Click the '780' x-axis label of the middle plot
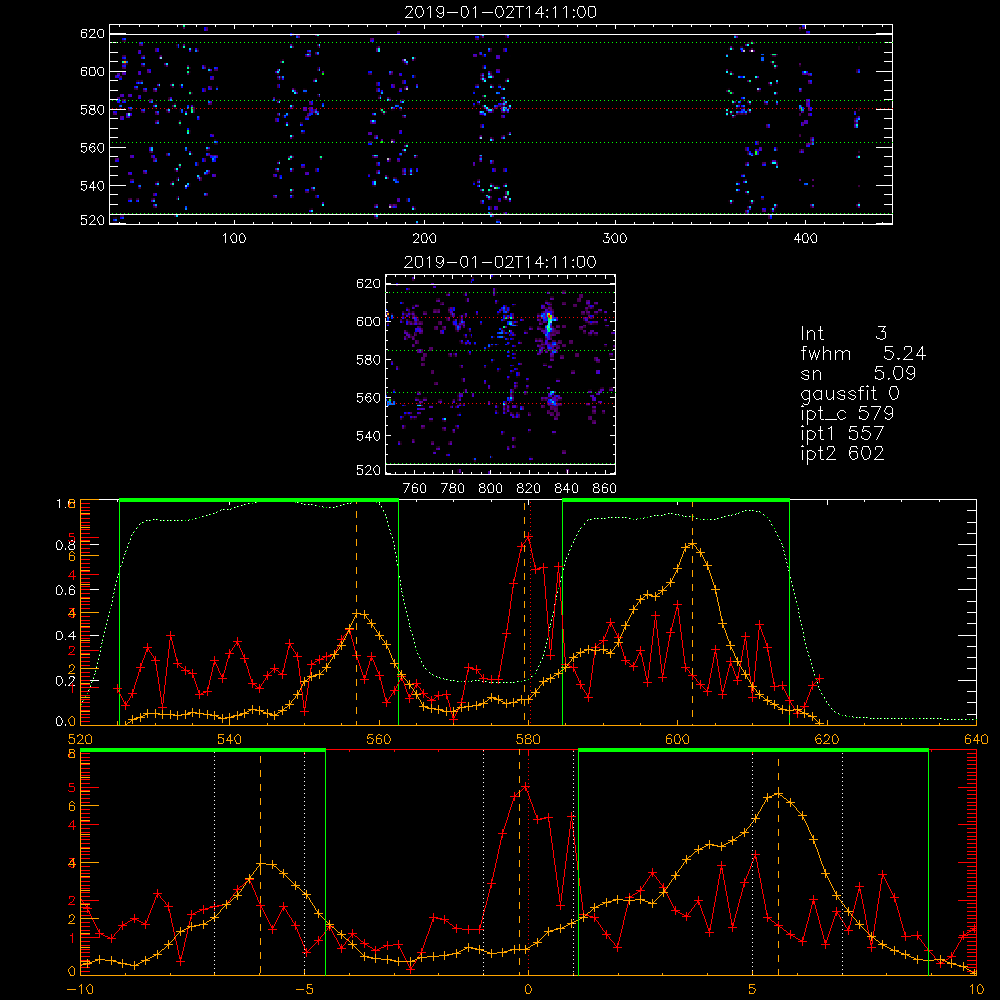This screenshot has height=1000, width=1000. pos(453,488)
